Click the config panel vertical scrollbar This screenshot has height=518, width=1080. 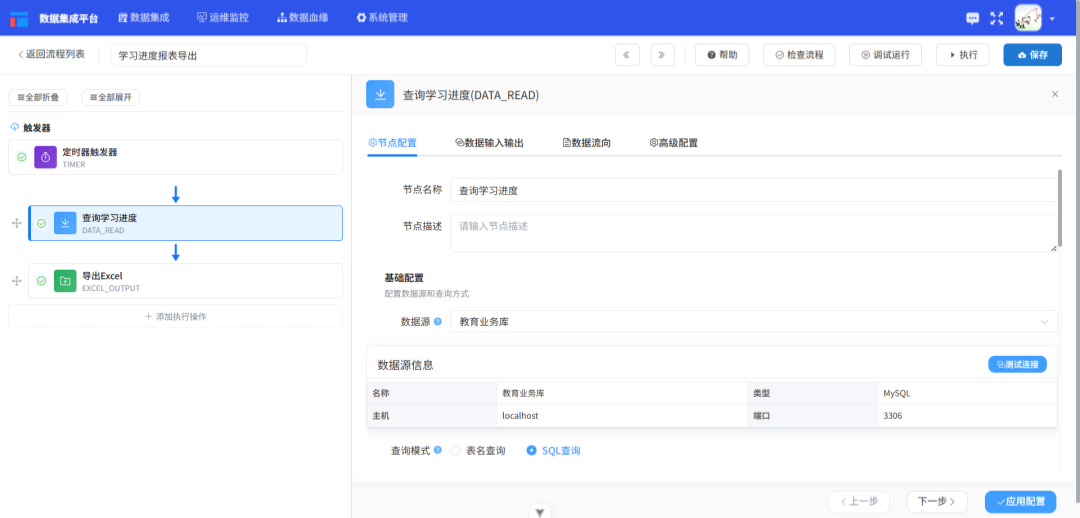tap(1060, 208)
